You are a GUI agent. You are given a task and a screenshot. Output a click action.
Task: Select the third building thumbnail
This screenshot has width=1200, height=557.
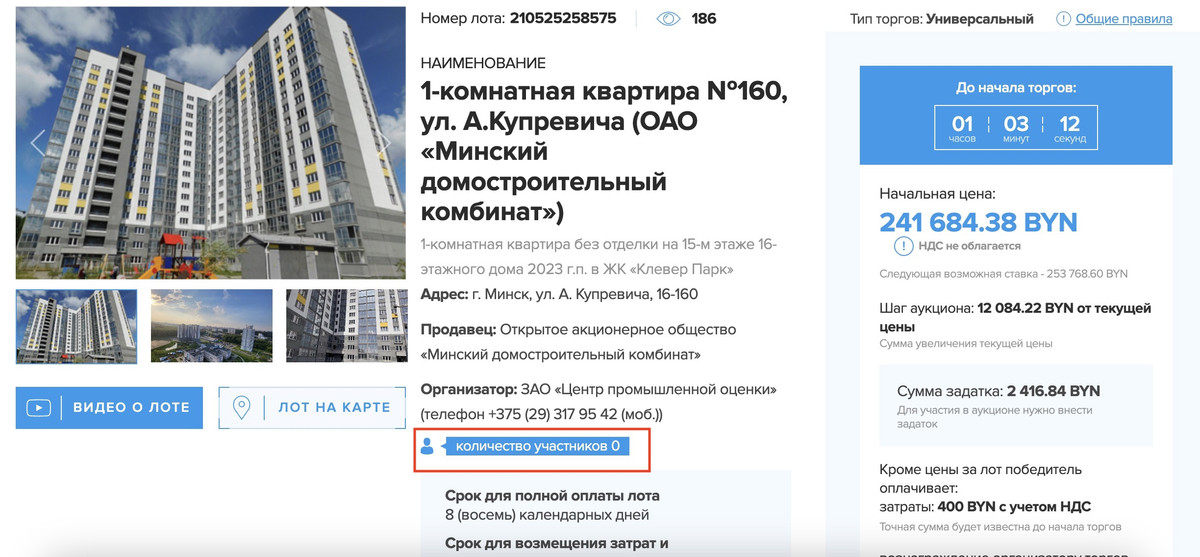point(346,326)
